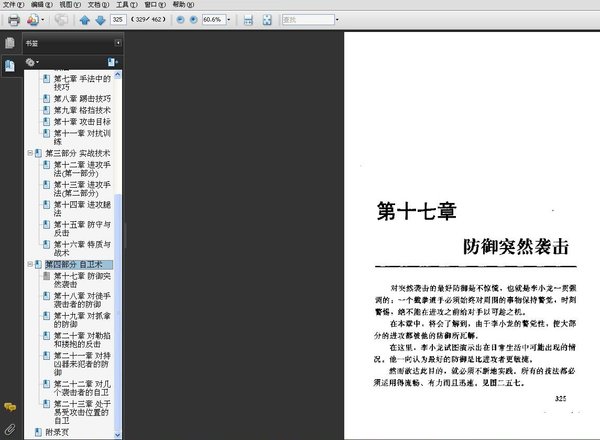Open bookmark 第八章 踢击技巧

82,99
